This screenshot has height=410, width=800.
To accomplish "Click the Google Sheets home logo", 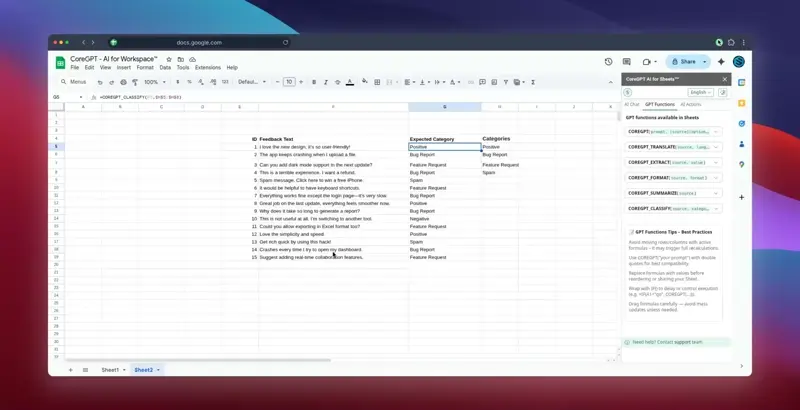I will (x=60, y=63).
